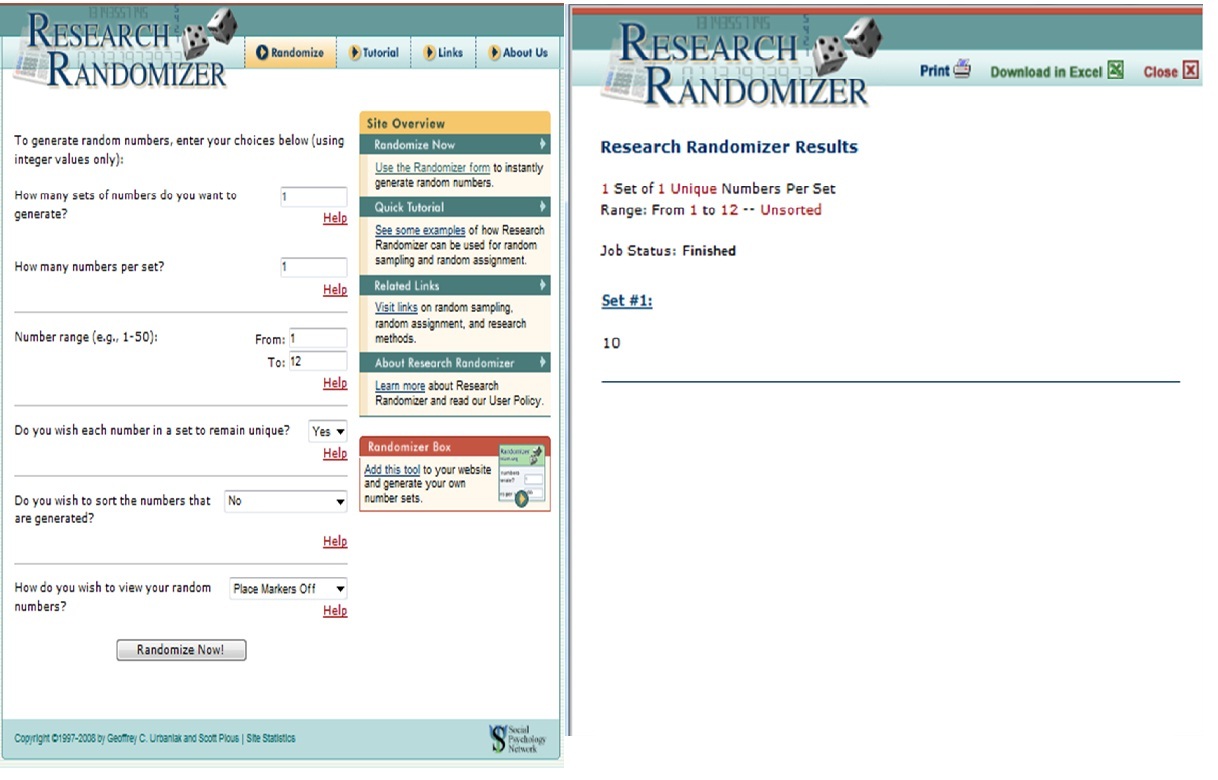
Task: Click the Excel icon beside Download in Excel
Action: point(1116,70)
